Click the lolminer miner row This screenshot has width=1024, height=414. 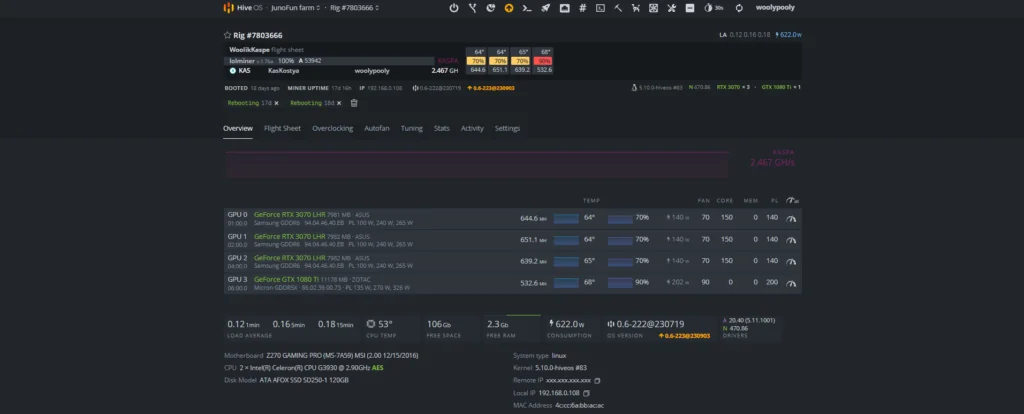329,61
